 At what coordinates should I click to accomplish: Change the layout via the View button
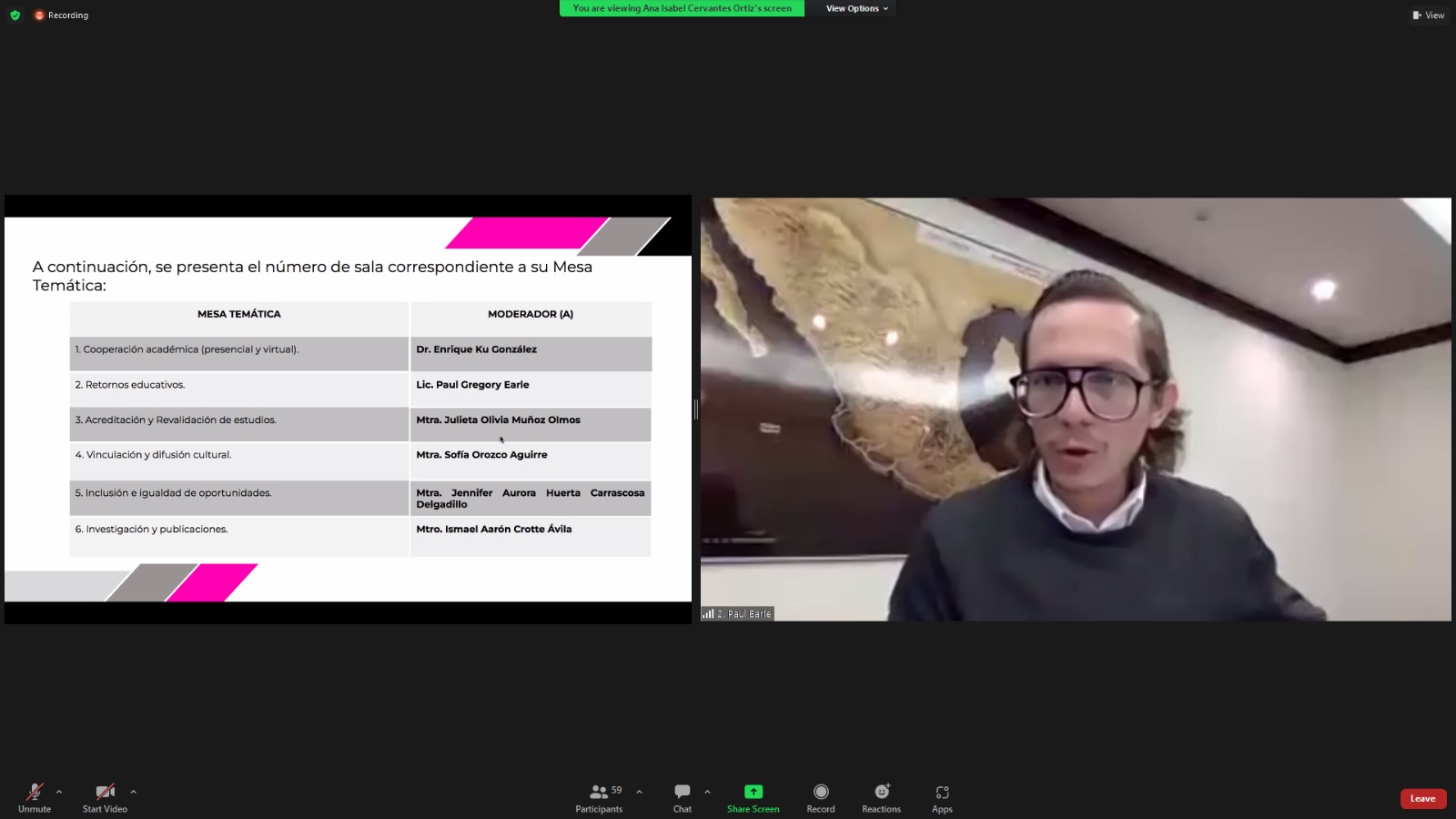pos(1428,15)
